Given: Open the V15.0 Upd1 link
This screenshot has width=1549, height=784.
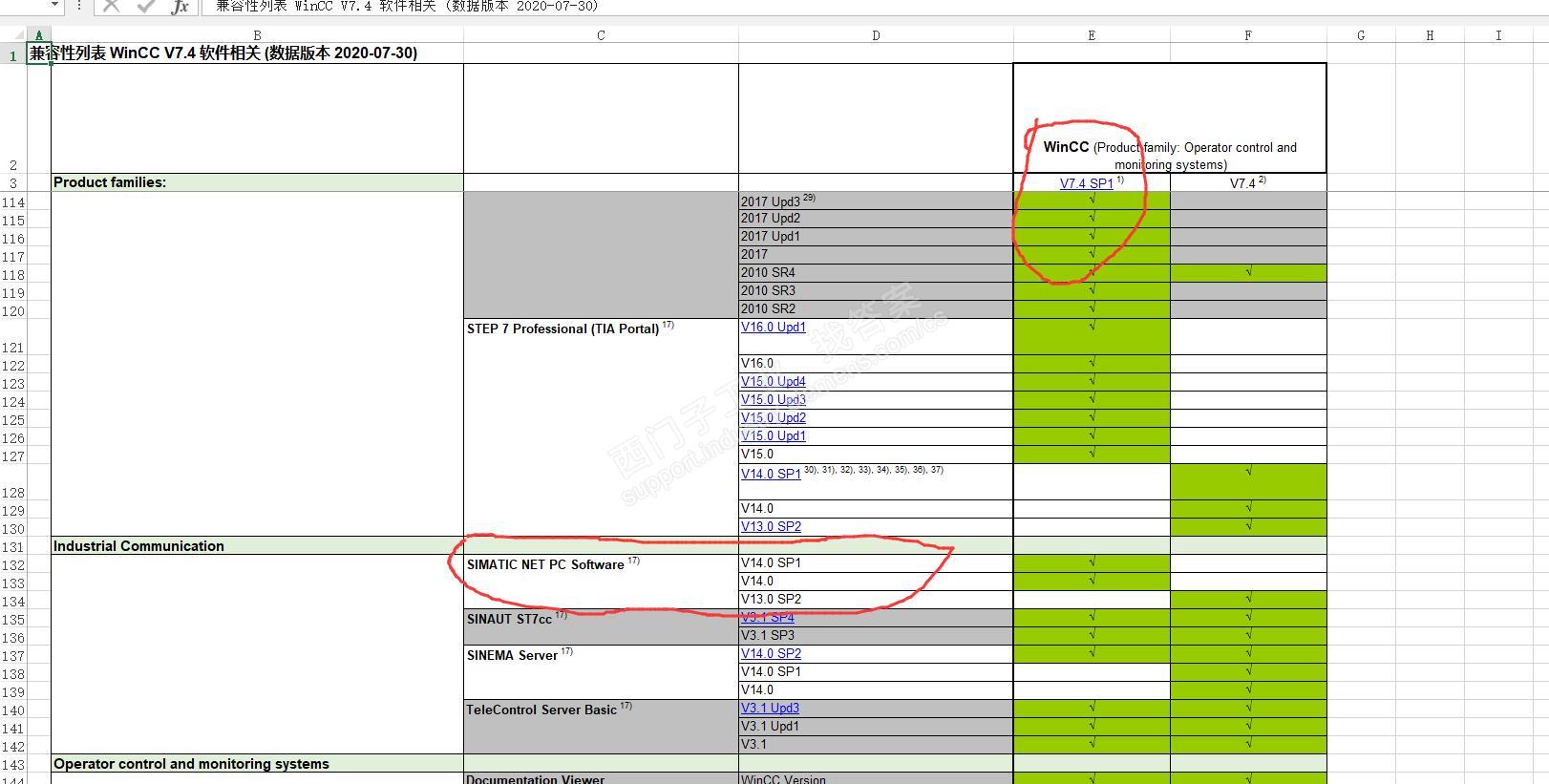Looking at the screenshot, I should 774,436.
